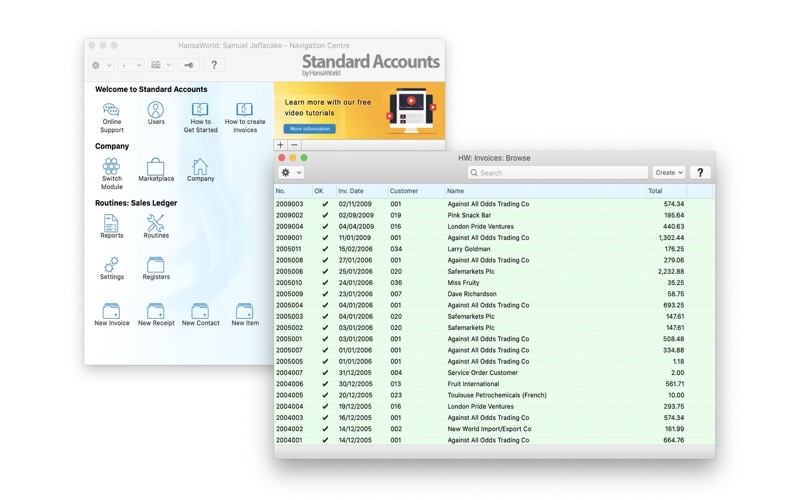This screenshot has height=500, width=800.
Task: Sort by the OK column header
Action: point(324,191)
